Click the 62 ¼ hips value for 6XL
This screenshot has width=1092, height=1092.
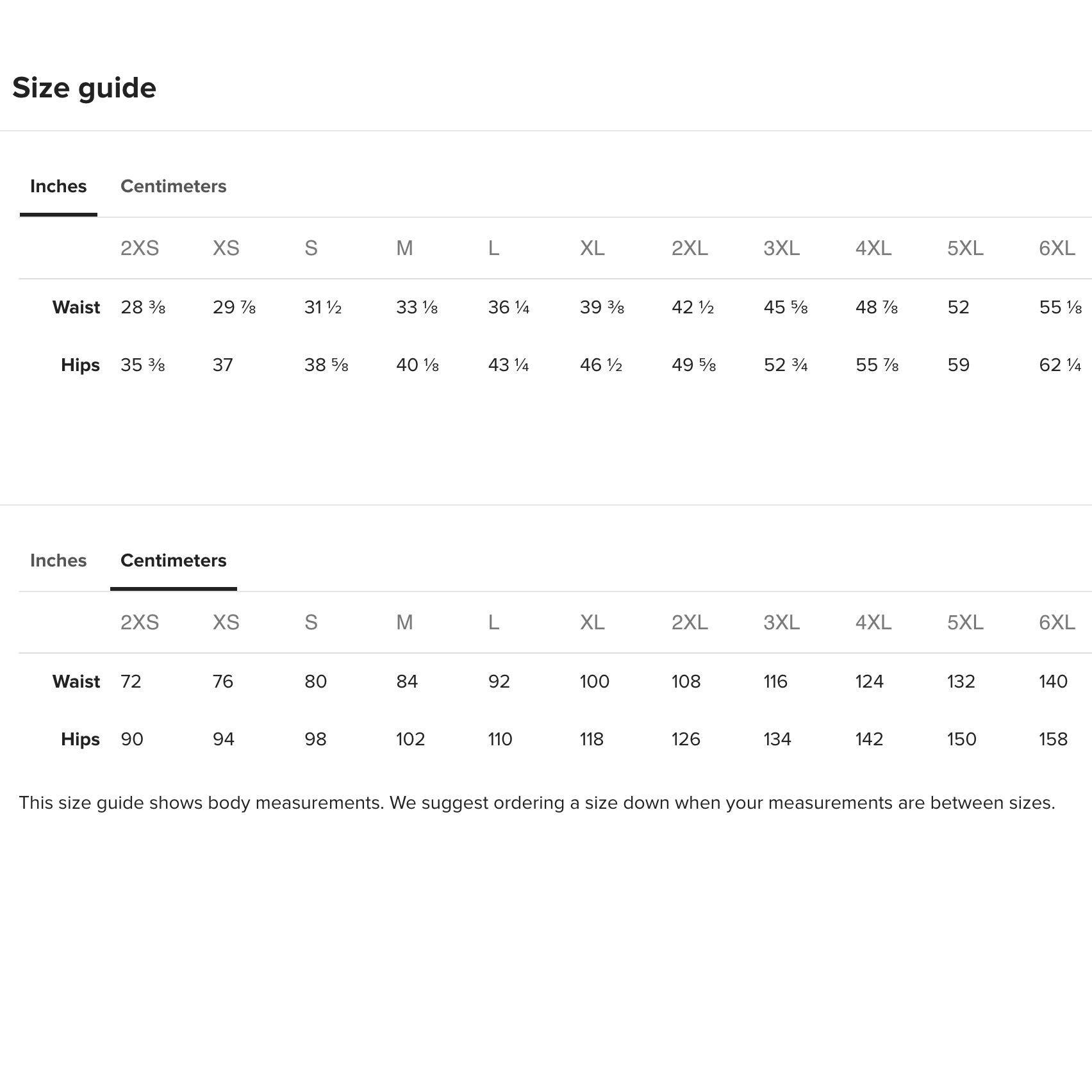coord(1060,365)
